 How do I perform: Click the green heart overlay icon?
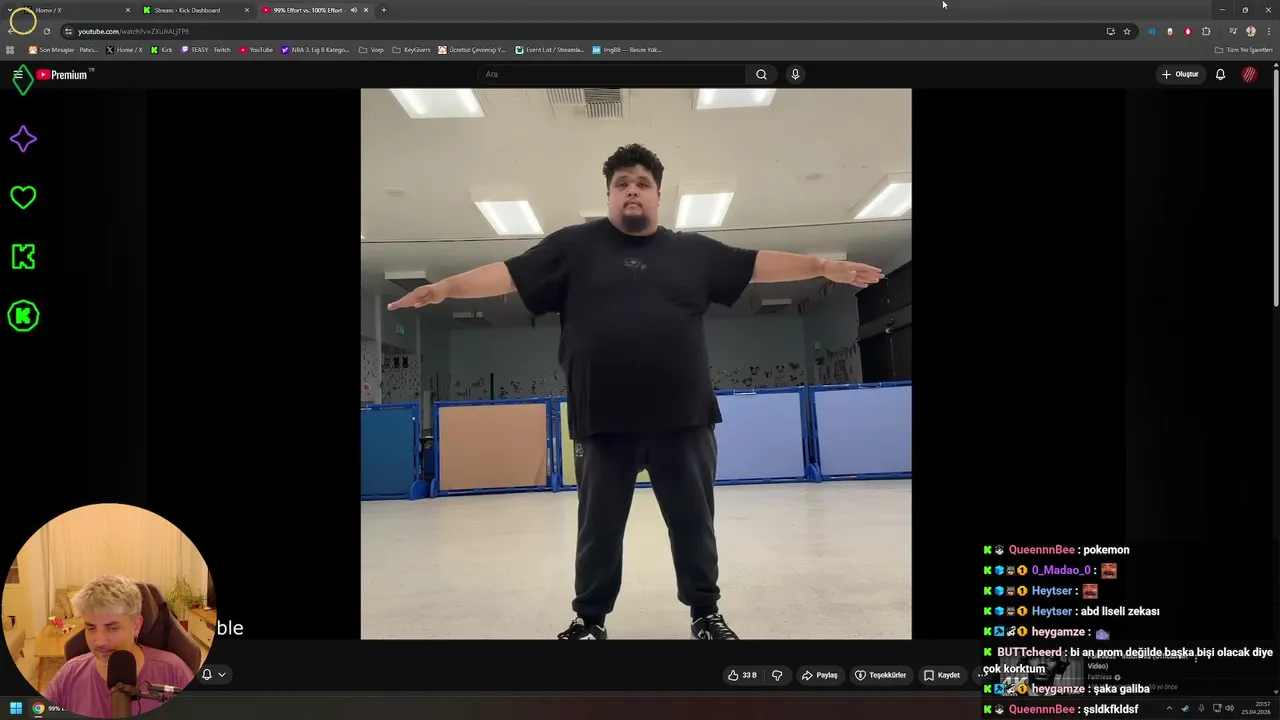[x=23, y=197]
